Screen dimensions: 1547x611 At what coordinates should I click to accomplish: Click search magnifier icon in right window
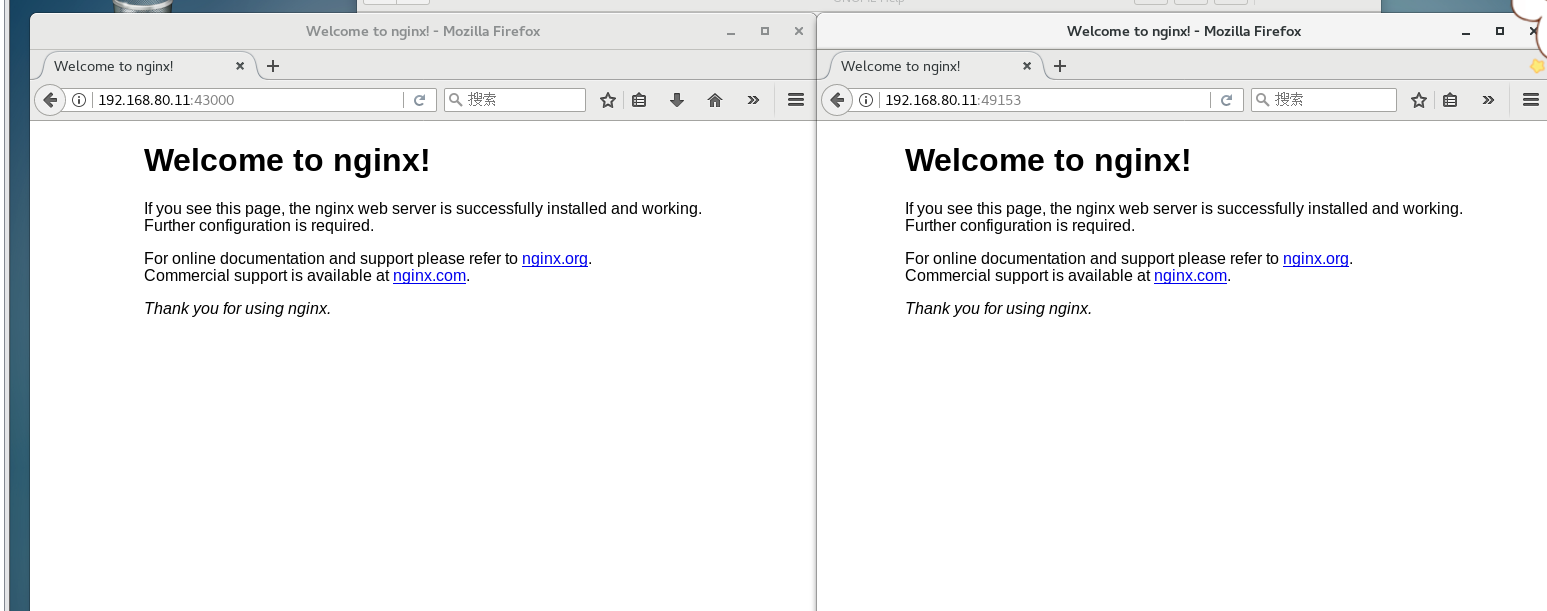tap(1263, 100)
